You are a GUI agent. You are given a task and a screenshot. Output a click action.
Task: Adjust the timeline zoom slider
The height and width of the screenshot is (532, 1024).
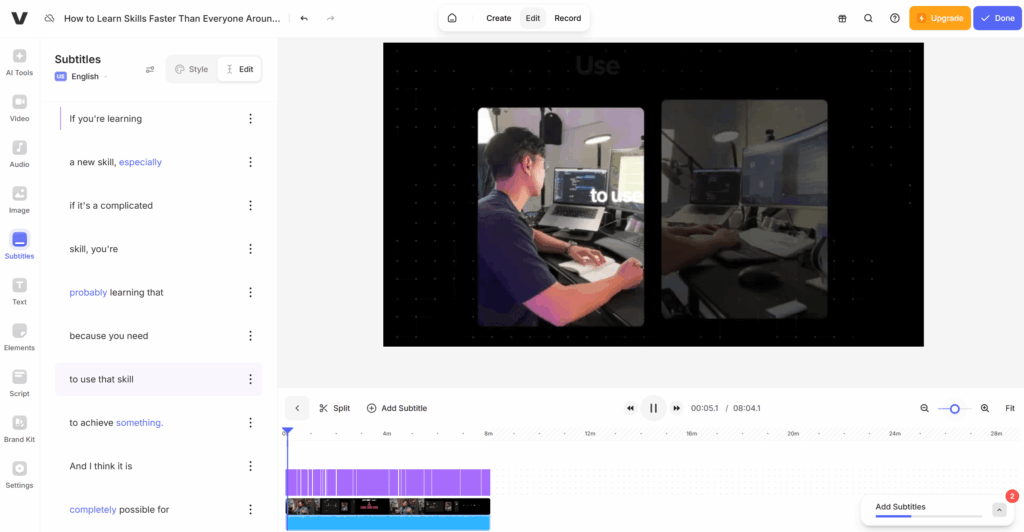click(x=955, y=409)
